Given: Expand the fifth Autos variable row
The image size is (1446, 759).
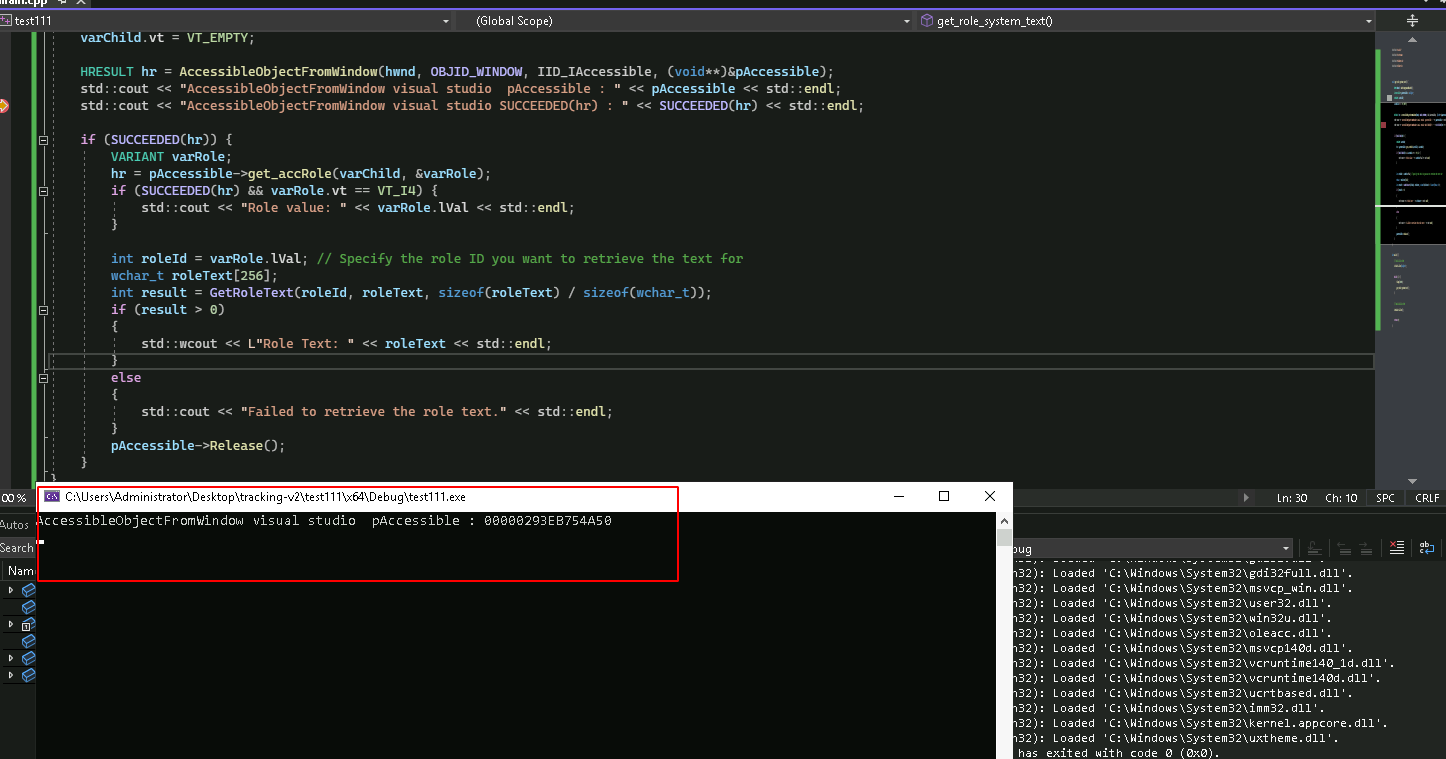Looking at the screenshot, I should 11,658.
